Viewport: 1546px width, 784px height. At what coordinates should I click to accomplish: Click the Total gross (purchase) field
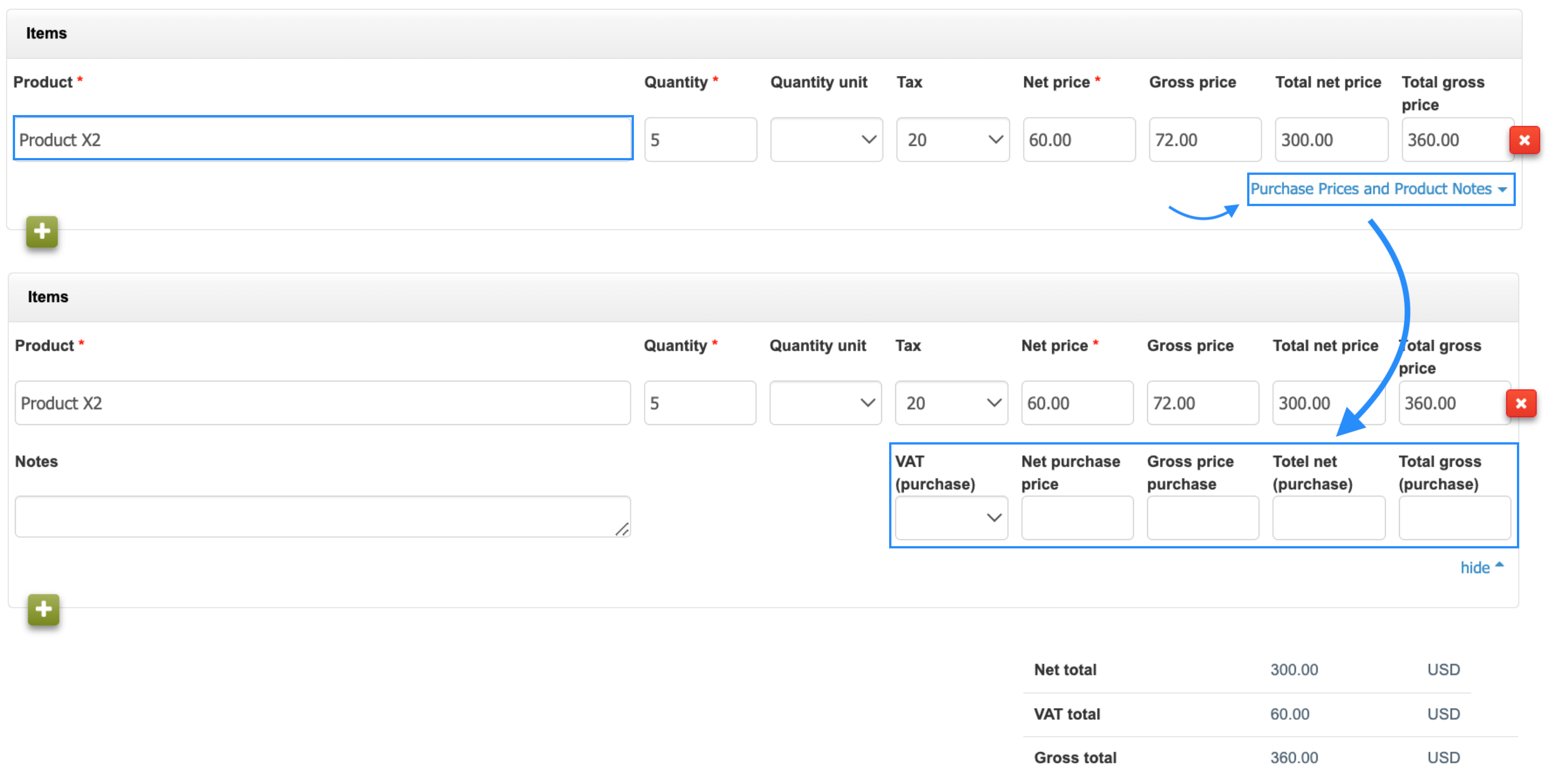coord(1454,518)
